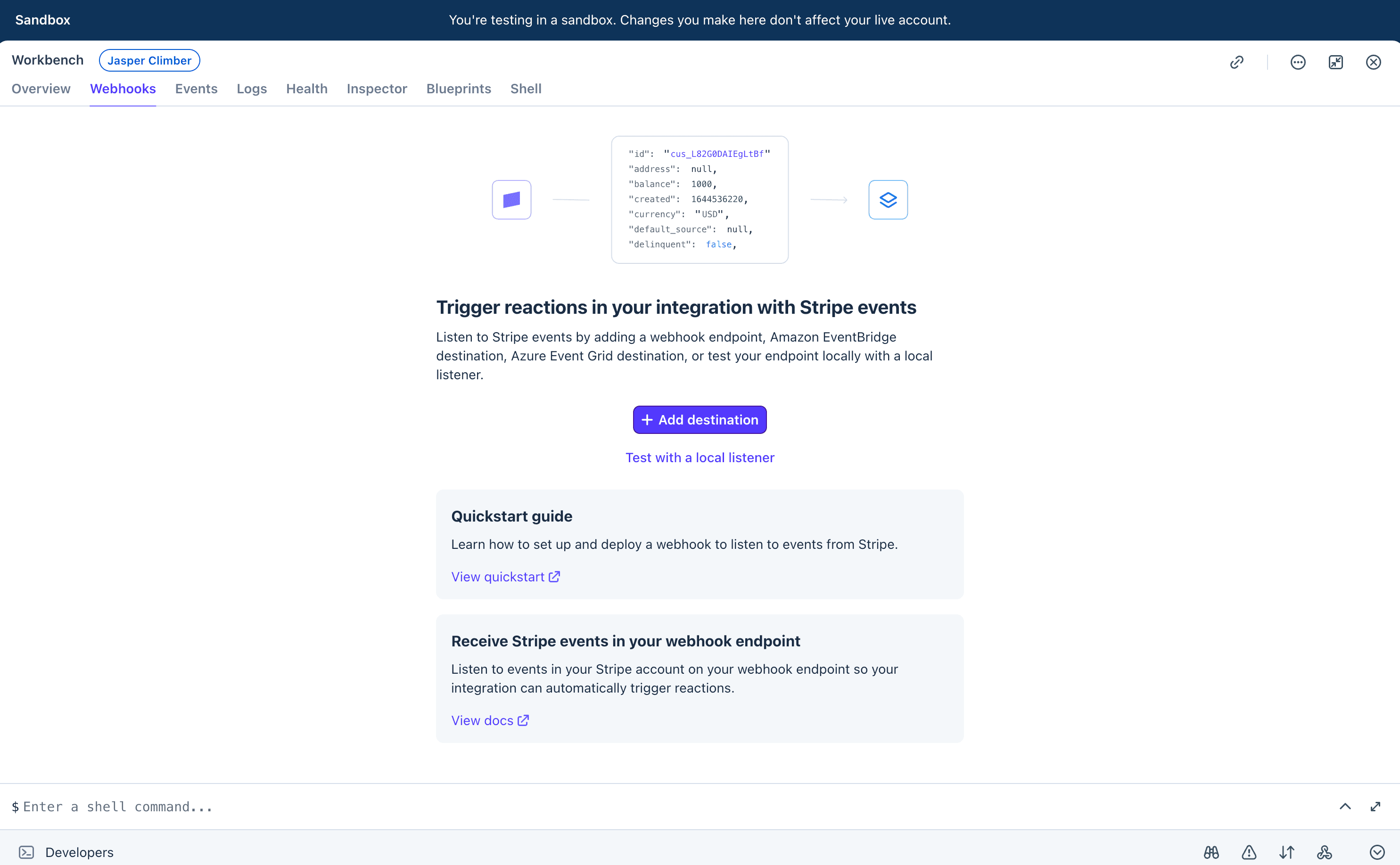Open the Inspector tab

coord(377,89)
